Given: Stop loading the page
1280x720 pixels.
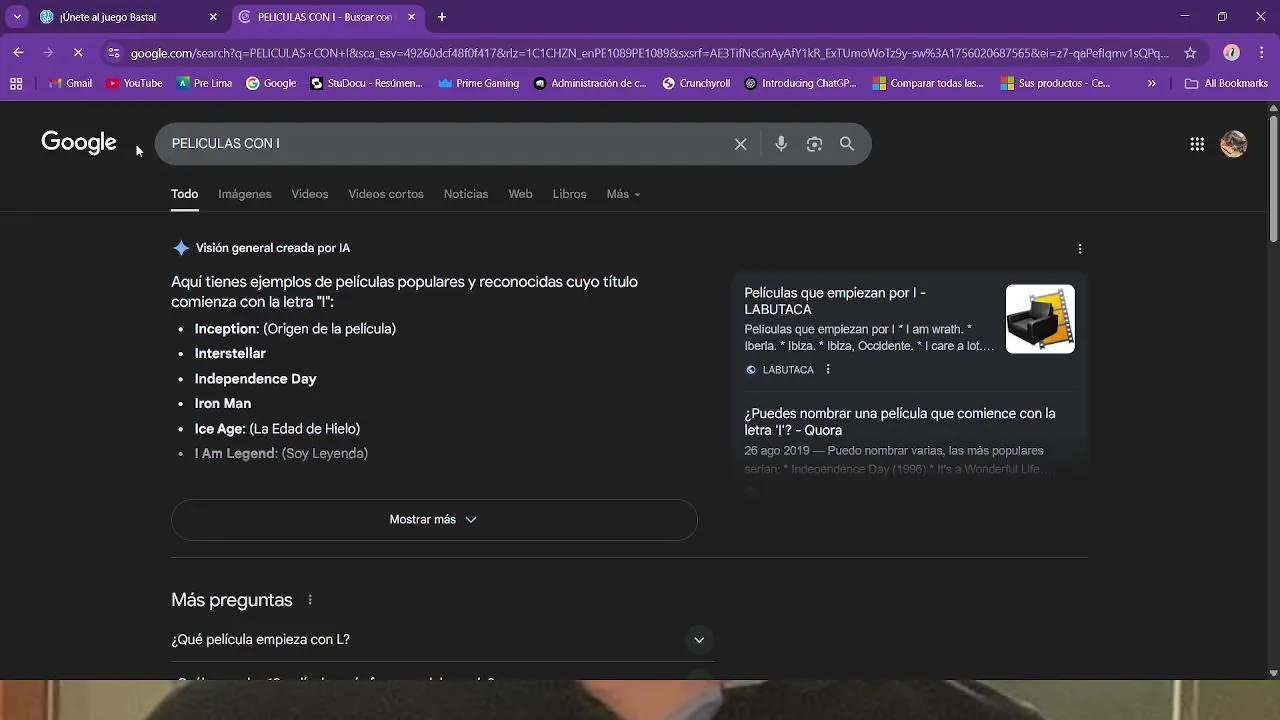Looking at the screenshot, I should point(78,52).
